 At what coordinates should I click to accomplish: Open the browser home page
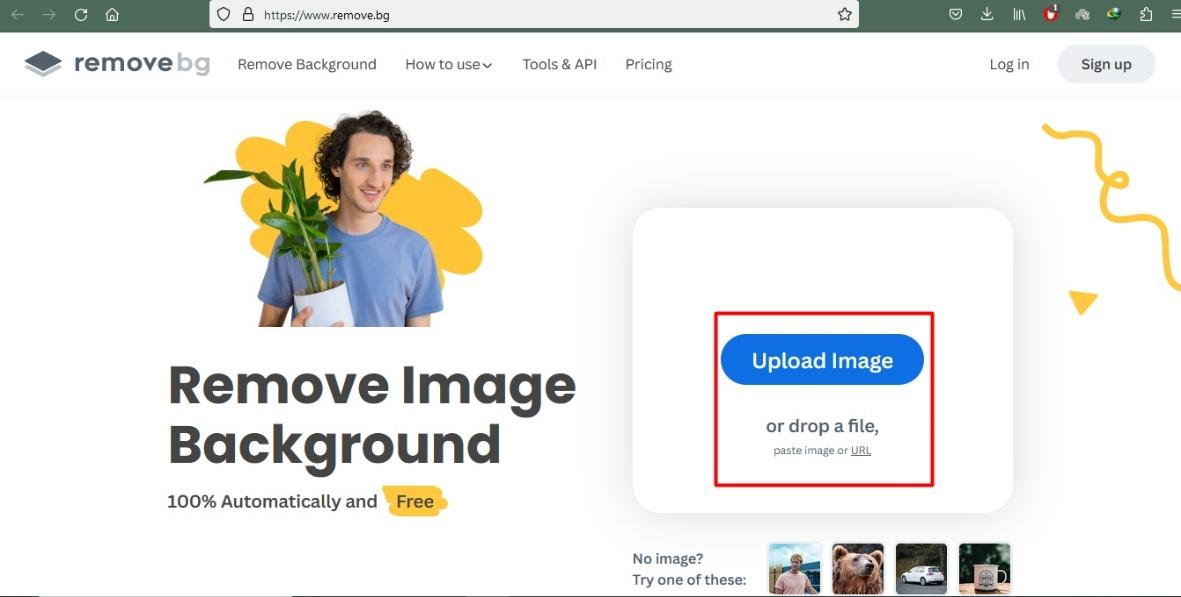click(x=112, y=14)
